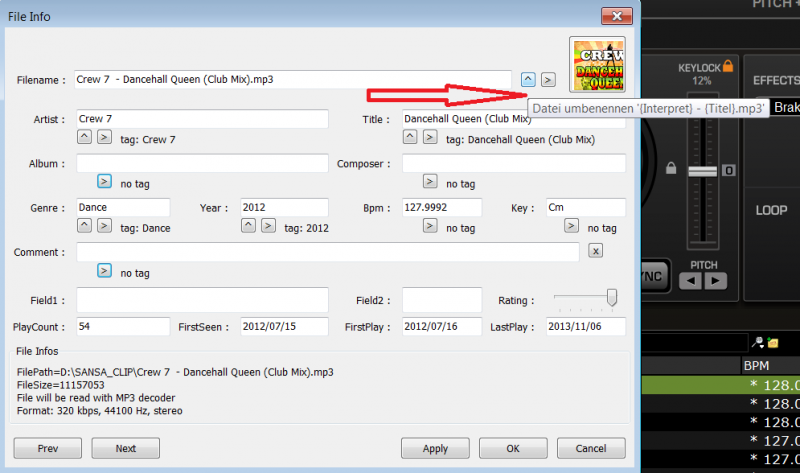The image size is (800, 473).
Task: Click the Next button
Action: 126,448
